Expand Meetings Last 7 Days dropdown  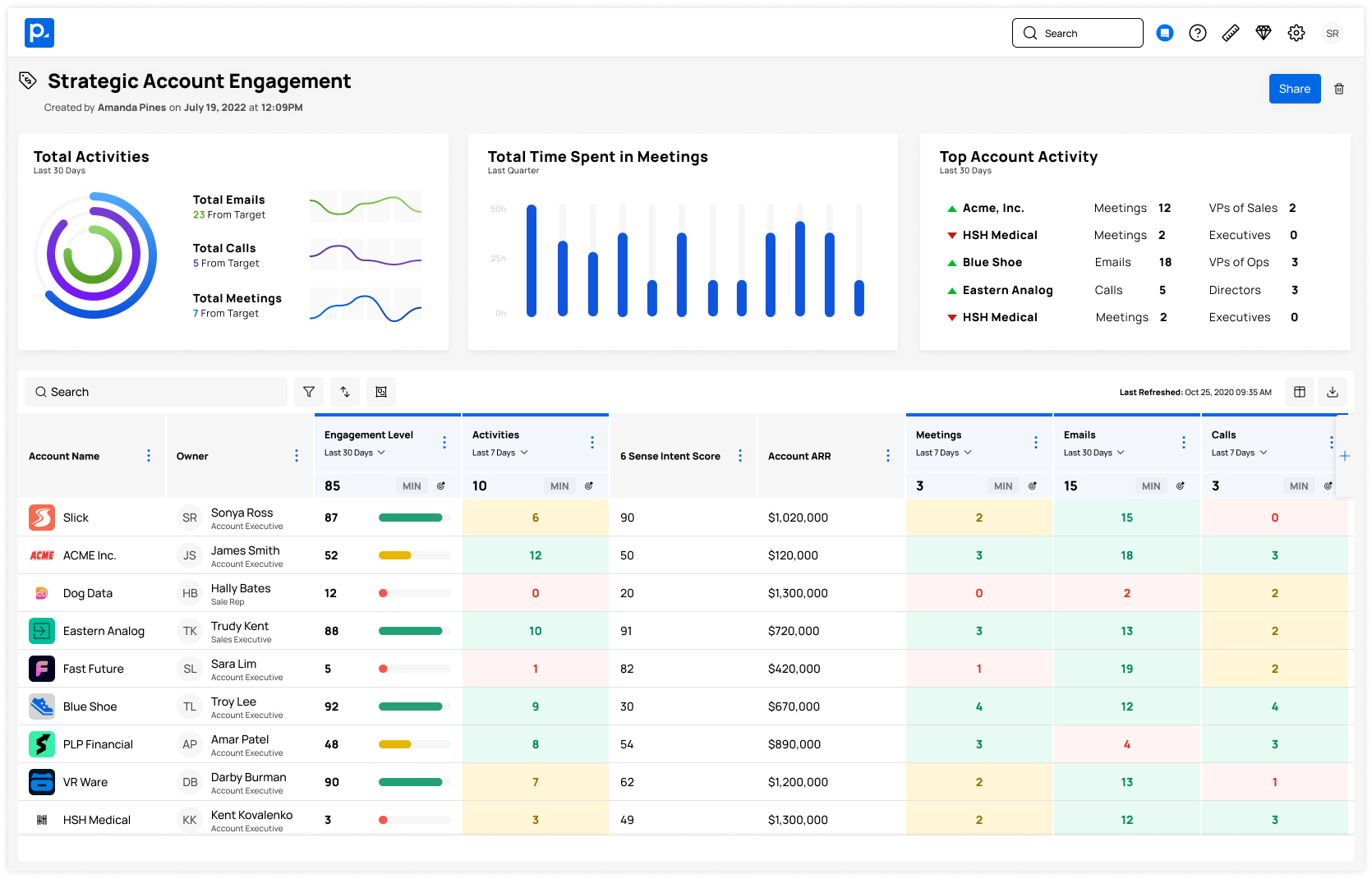(x=944, y=453)
